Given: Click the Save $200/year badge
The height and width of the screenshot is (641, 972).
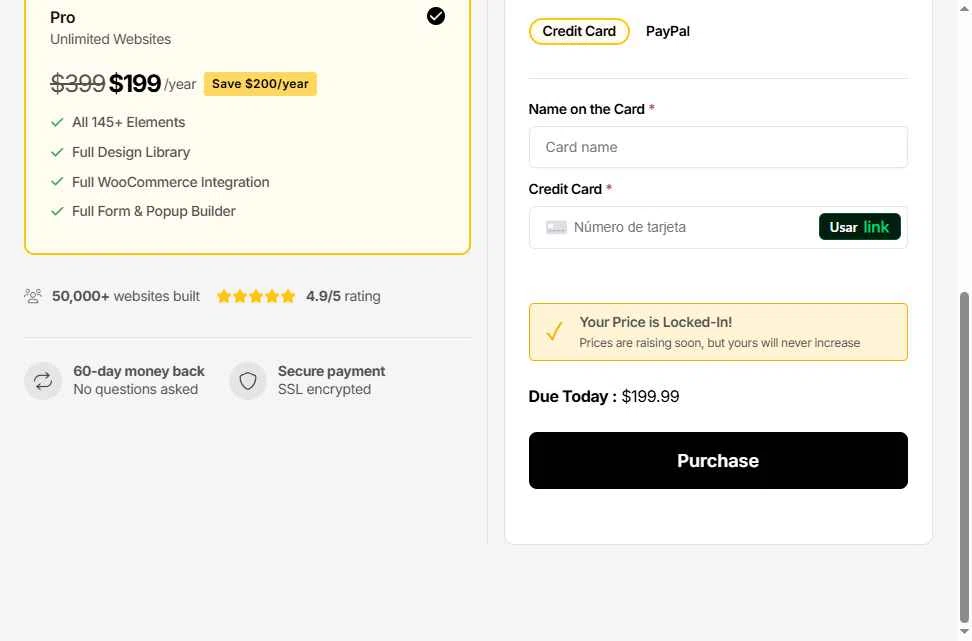Looking at the screenshot, I should pyautogui.click(x=260, y=84).
